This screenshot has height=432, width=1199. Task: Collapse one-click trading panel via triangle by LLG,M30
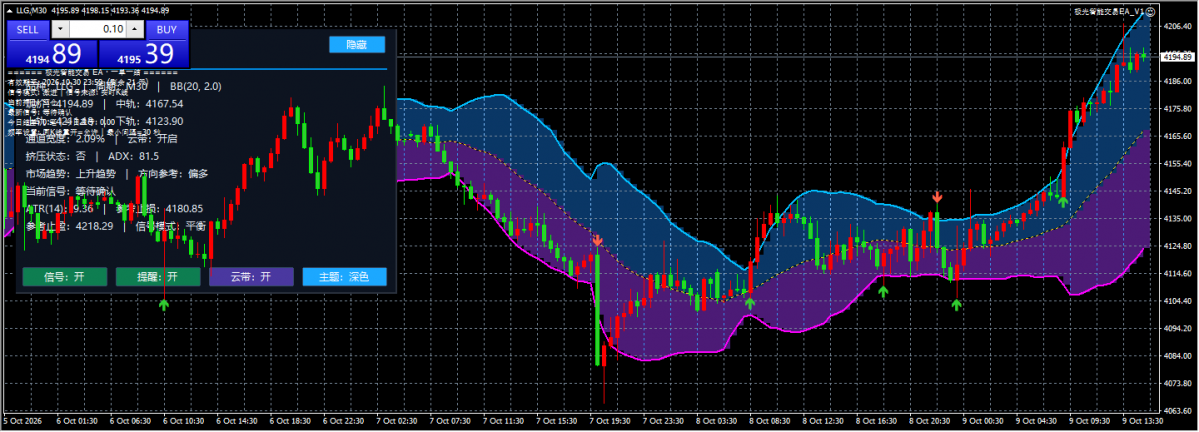coord(9,11)
